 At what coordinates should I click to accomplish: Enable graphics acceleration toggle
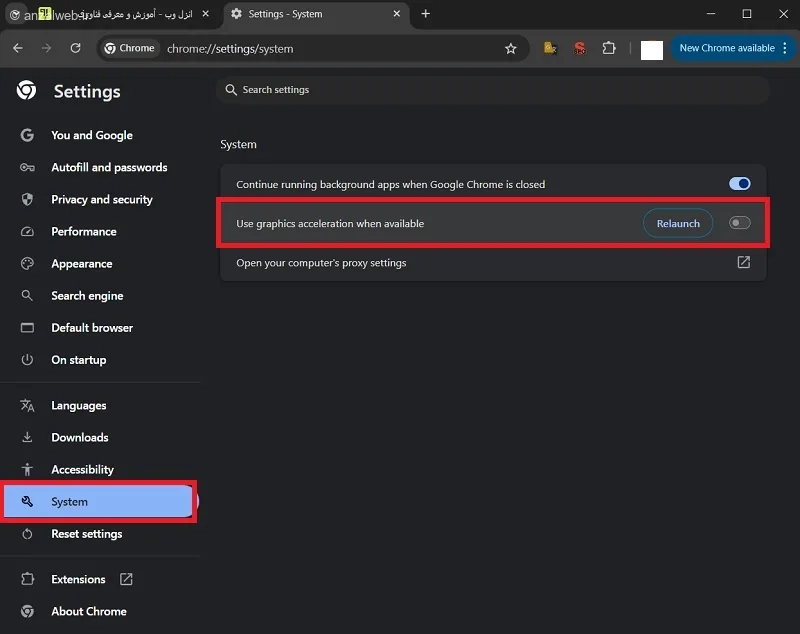739,223
